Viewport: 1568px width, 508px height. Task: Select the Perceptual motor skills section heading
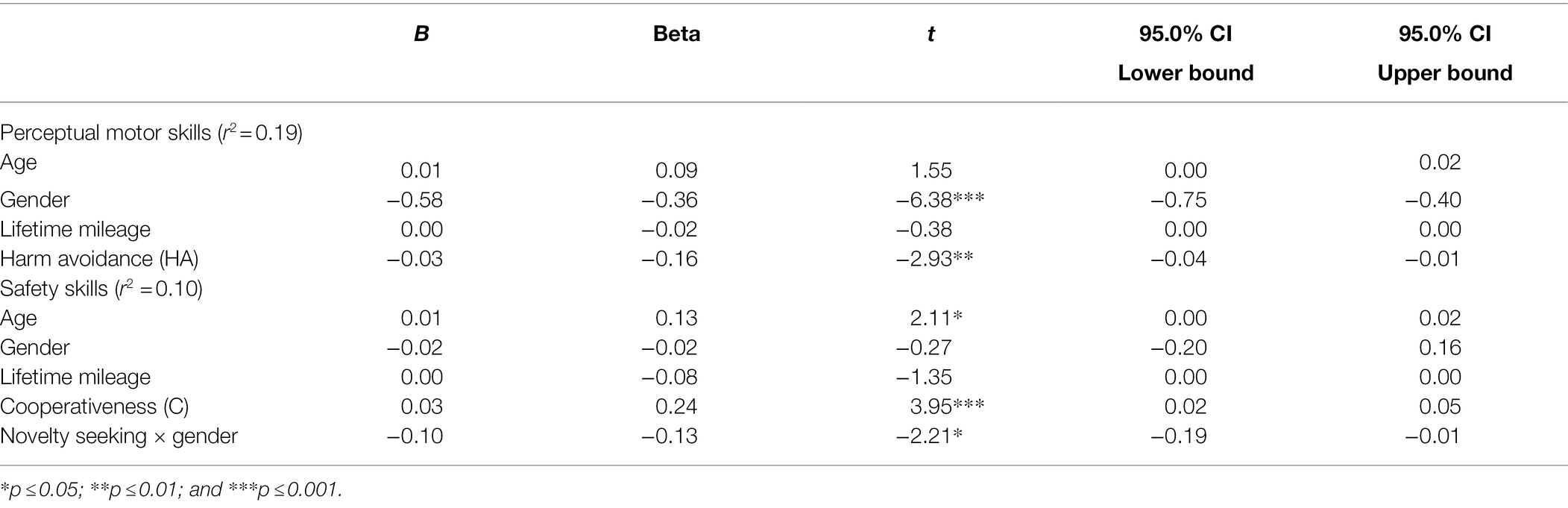[151, 133]
